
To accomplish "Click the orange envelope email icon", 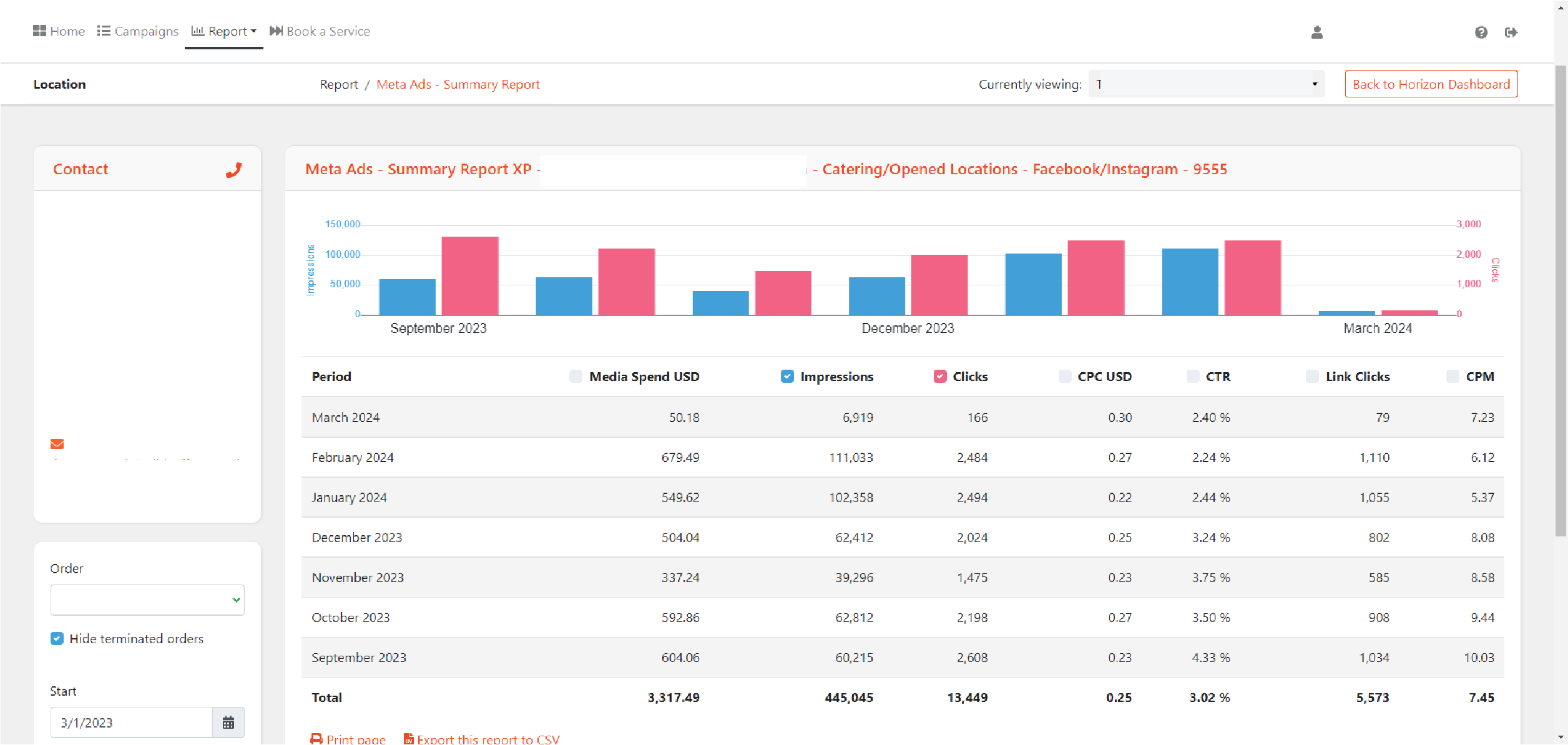I will coord(57,444).
